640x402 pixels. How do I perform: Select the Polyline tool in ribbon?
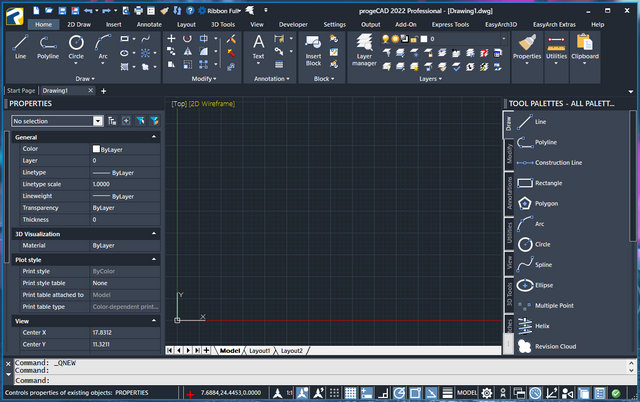tap(48, 46)
